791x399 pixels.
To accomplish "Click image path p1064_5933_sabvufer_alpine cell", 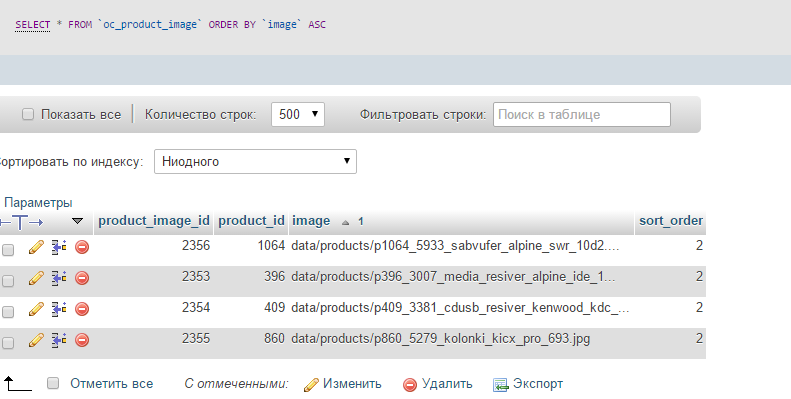I will 455,246.
